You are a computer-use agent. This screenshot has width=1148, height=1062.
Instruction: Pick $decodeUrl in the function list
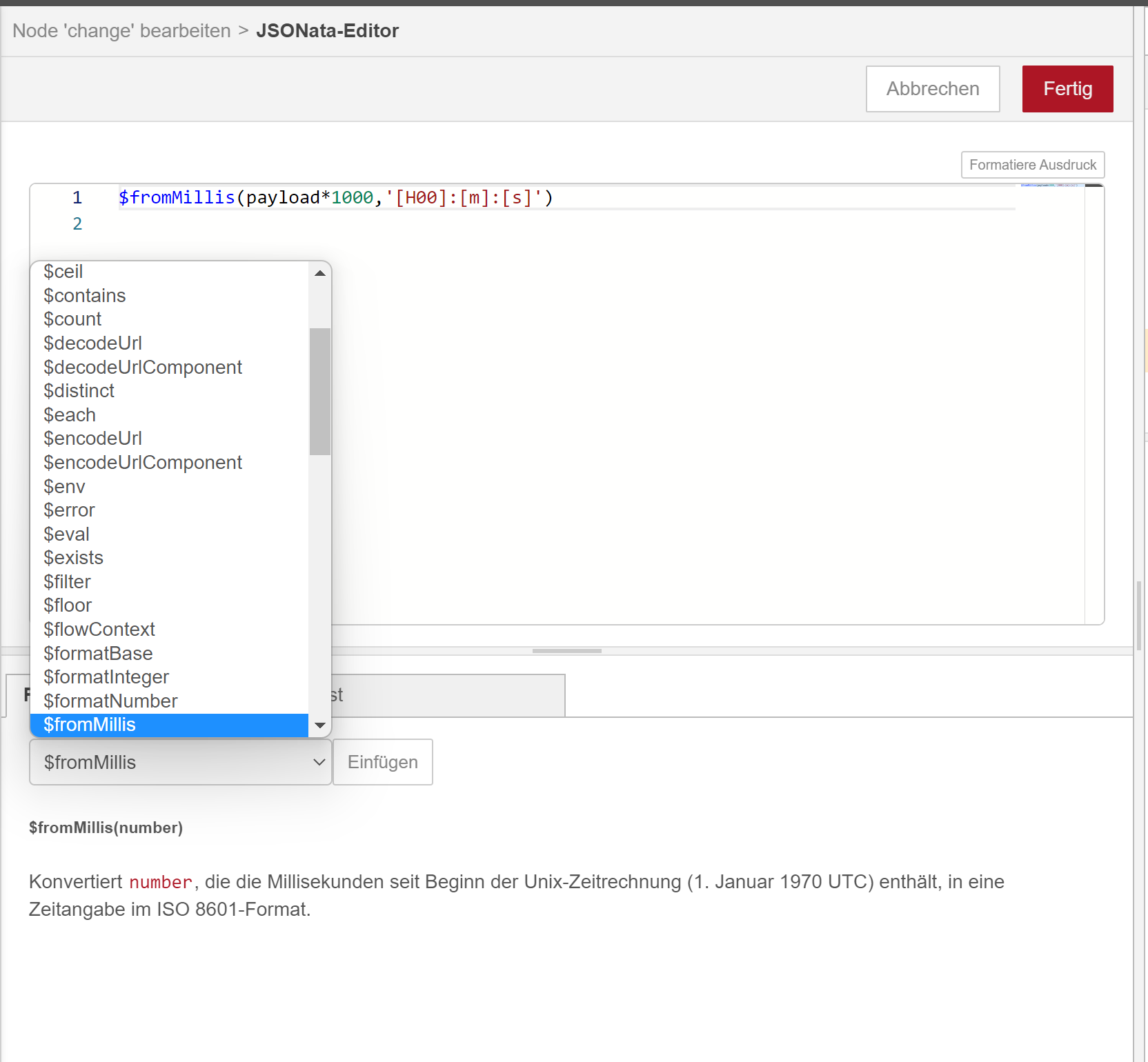[x=170, y=343]
